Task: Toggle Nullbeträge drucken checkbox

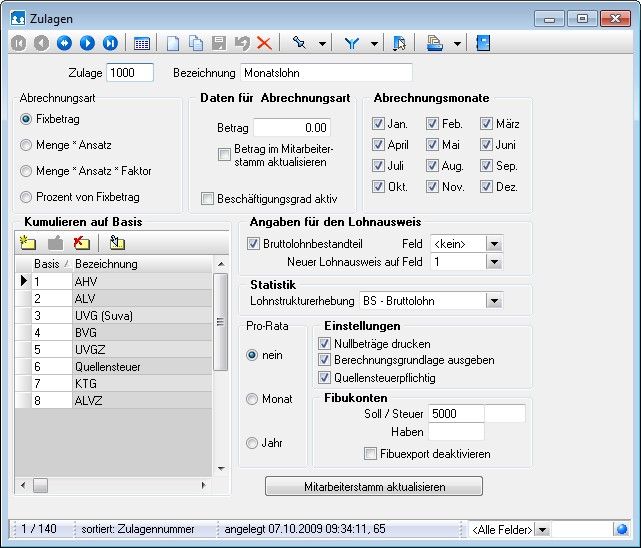Action: click(x=324, y=344)
